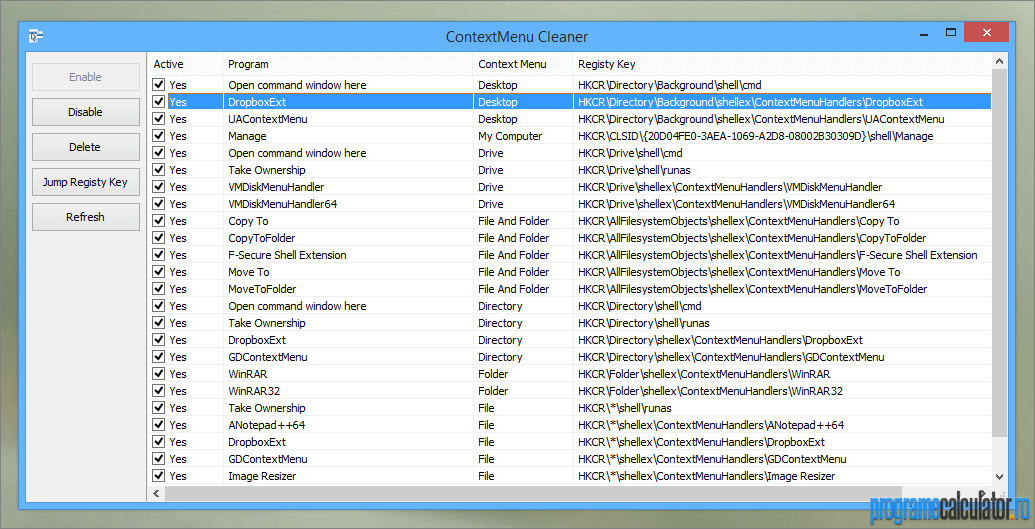Select the Manage program entry

pyautogui.click(x=248, y=136)
